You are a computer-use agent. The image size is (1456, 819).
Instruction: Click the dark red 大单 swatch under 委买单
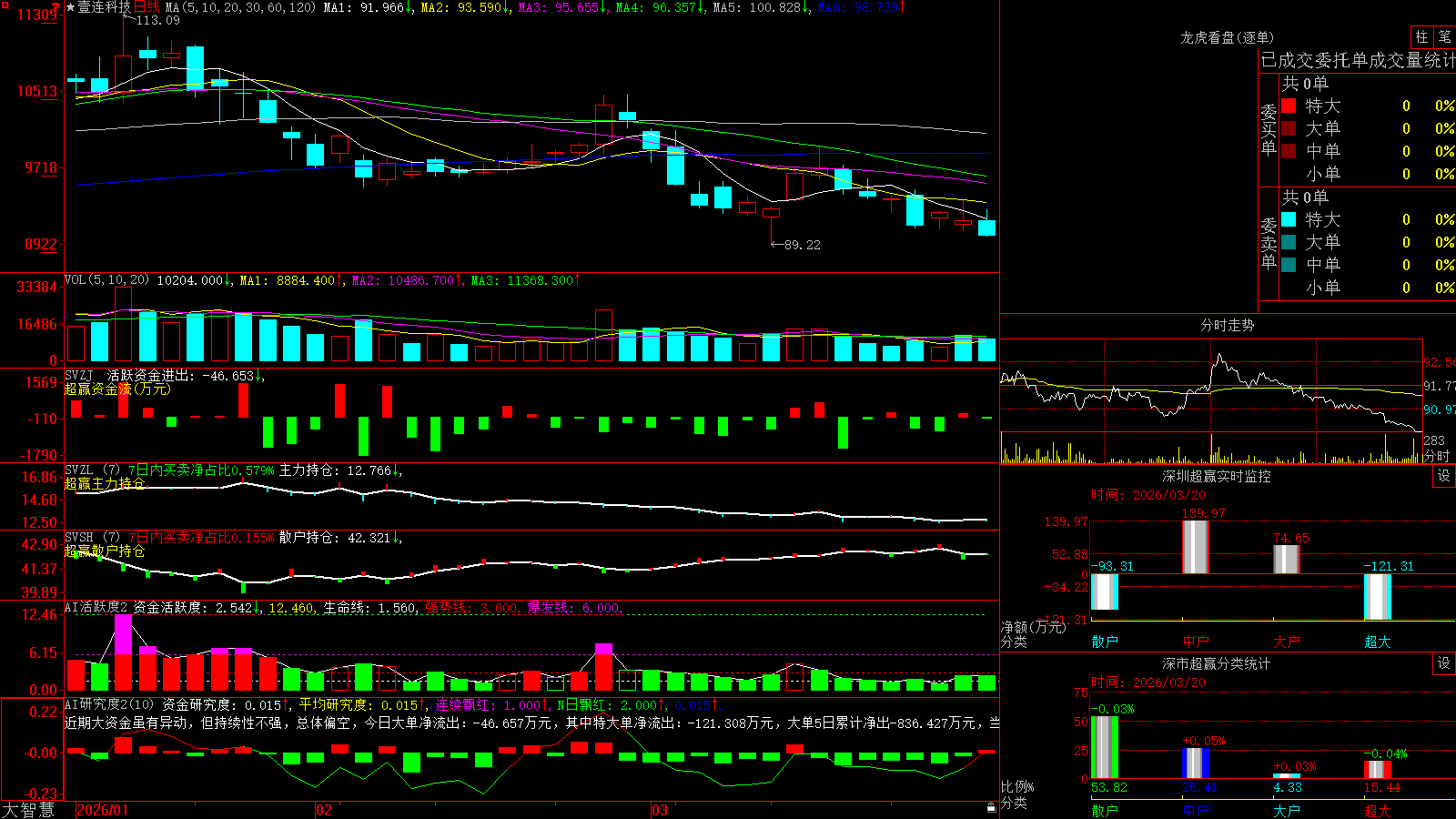1289,128
